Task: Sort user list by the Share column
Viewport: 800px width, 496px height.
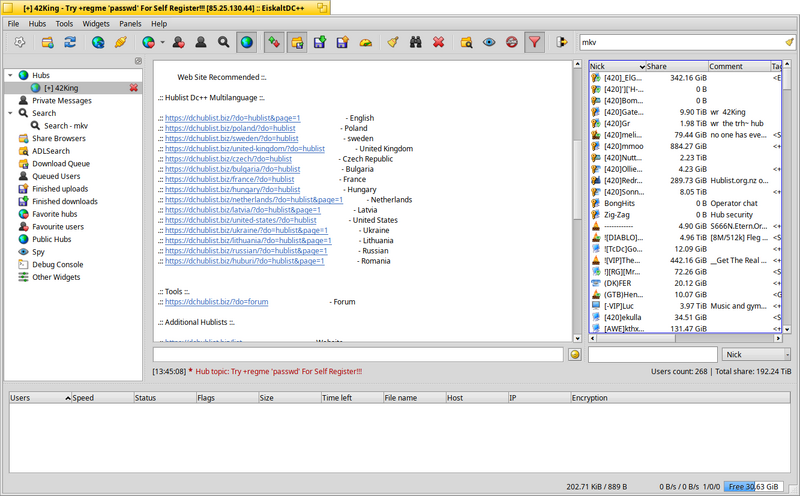Action: pos(677,66)
